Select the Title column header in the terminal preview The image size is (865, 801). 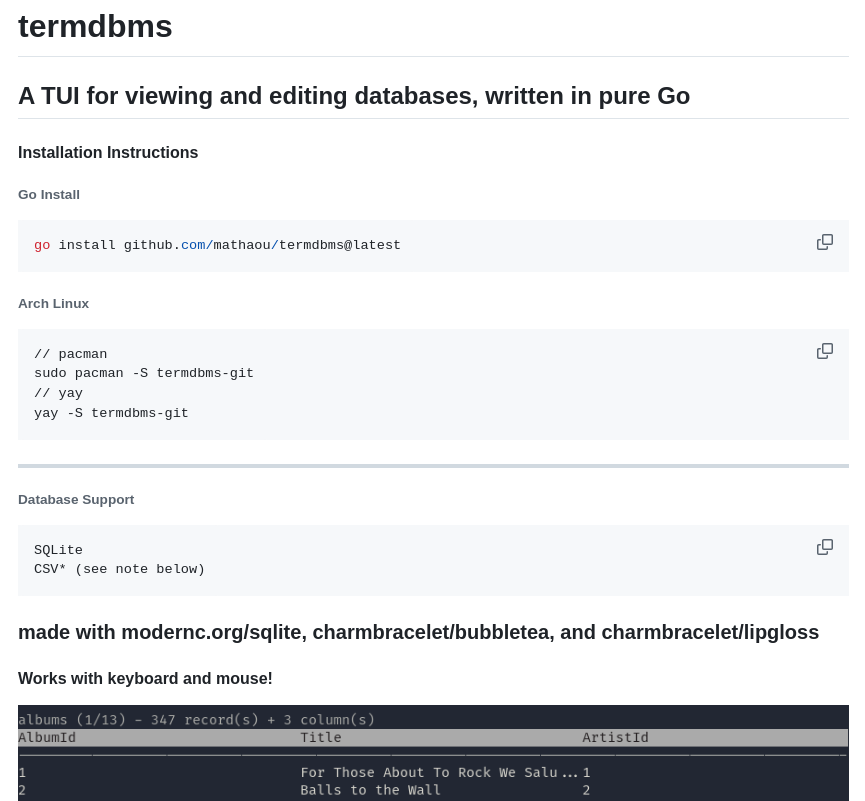coord(320,737)
